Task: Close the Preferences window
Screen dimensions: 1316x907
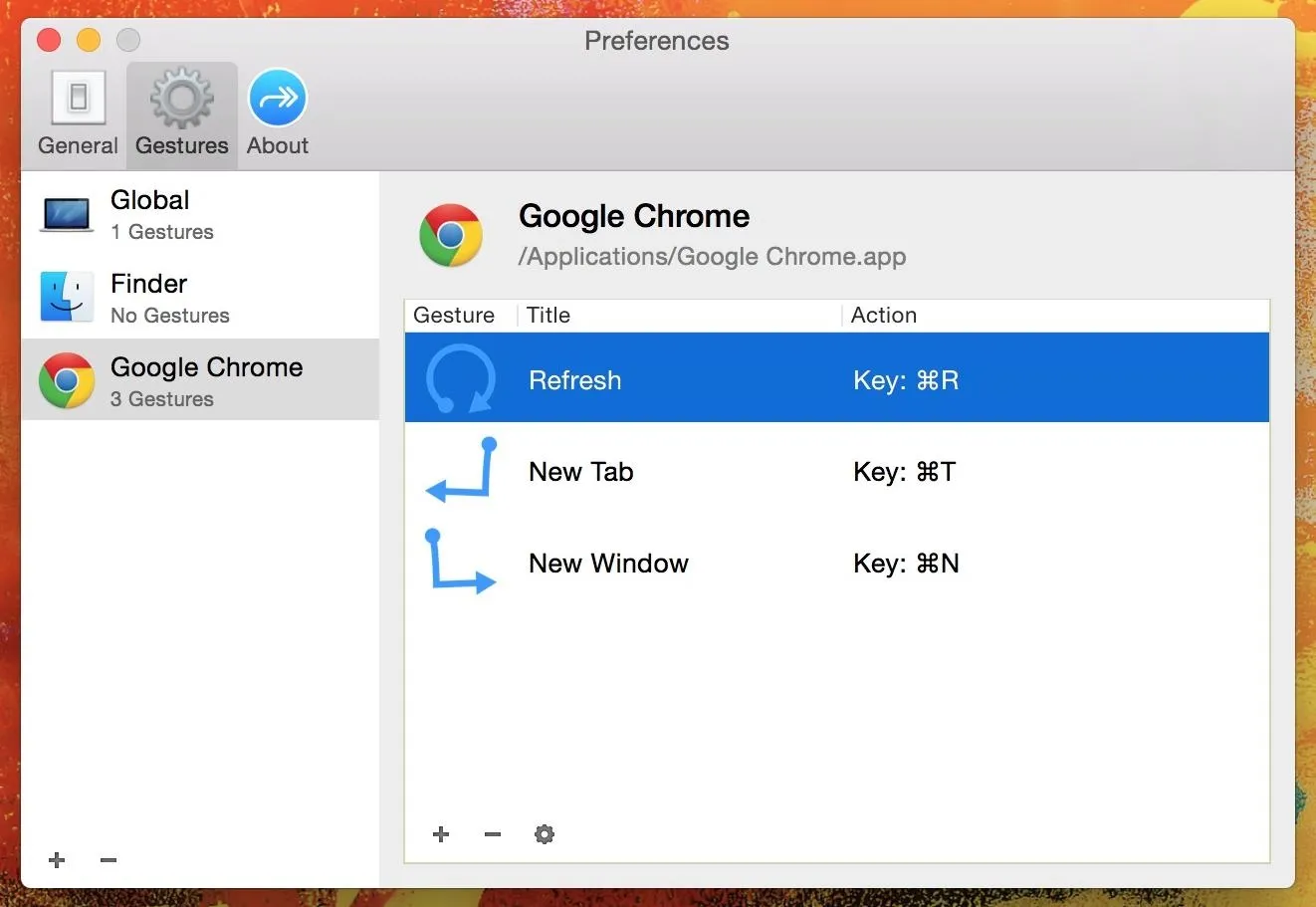Action: [x=49, y=40]
